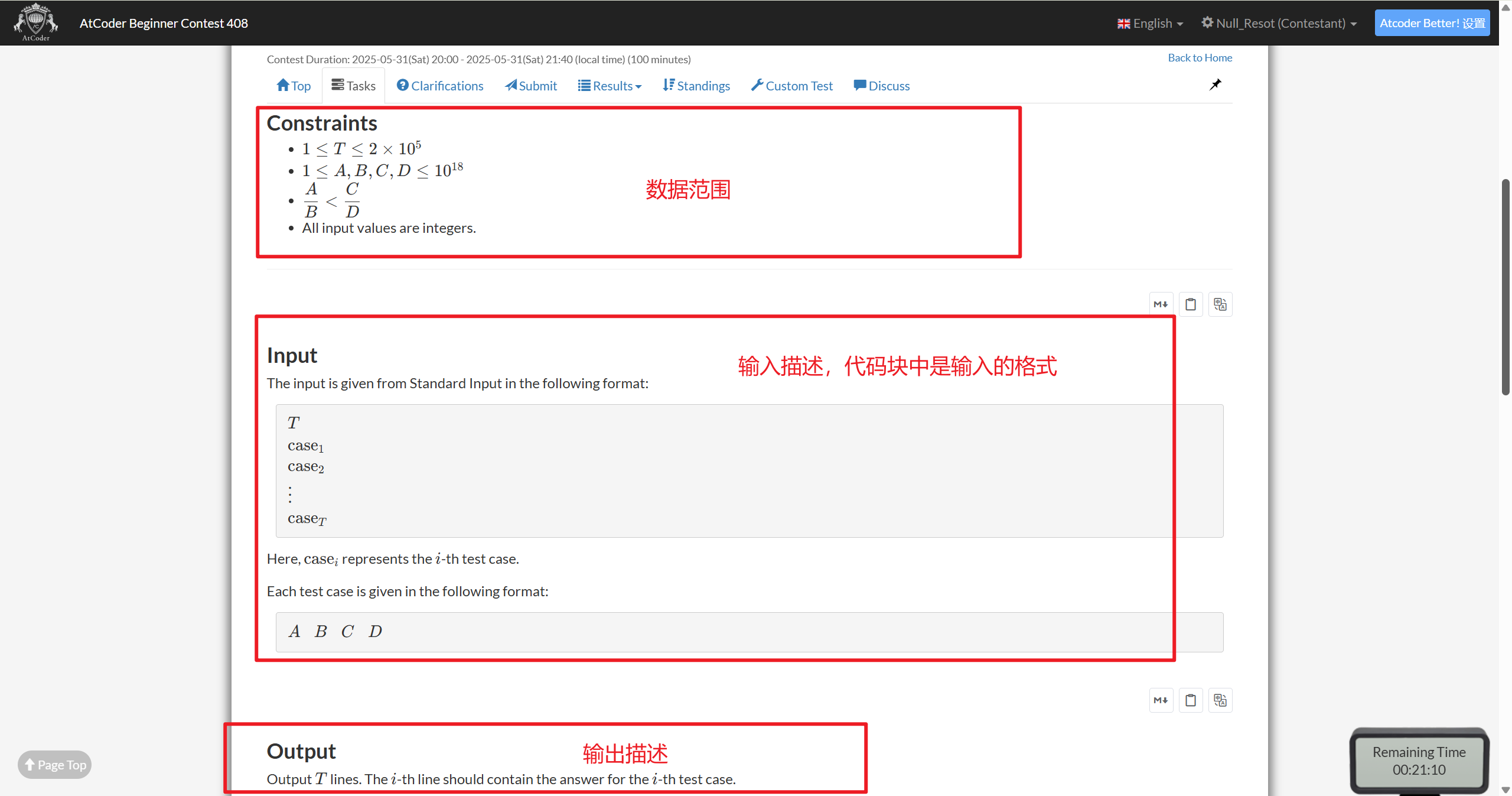Open the Standings page
The image size is (1512, 796).
pos(696,86)
